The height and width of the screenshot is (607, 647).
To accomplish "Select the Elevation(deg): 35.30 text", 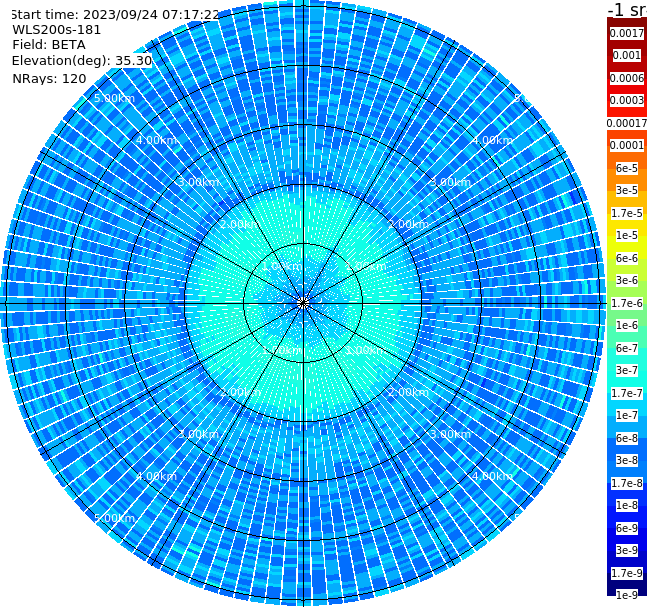I will pyautogui.click(x=82, y=61).
